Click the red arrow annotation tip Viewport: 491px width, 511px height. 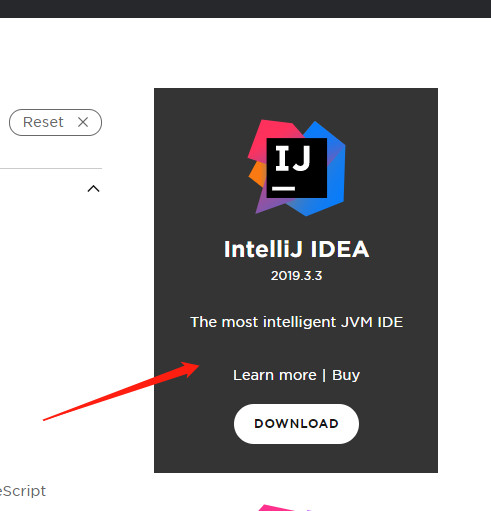coord(196,366)
